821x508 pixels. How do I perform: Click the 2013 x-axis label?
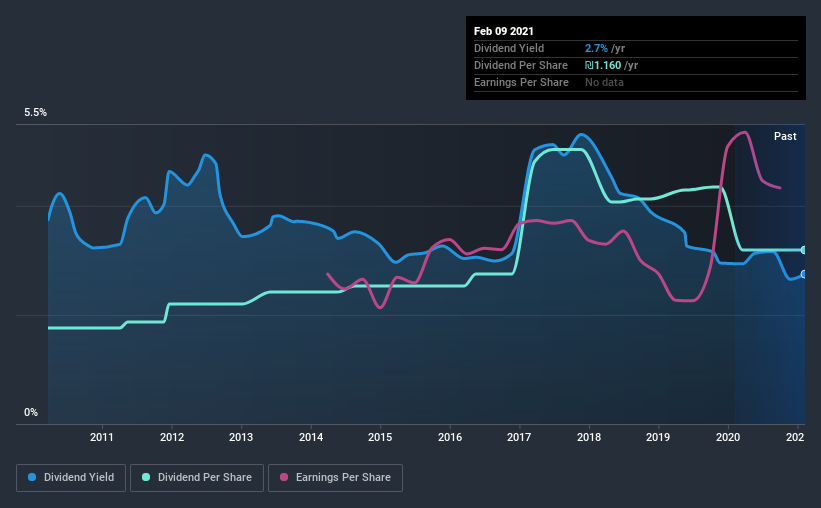(241, 437)
